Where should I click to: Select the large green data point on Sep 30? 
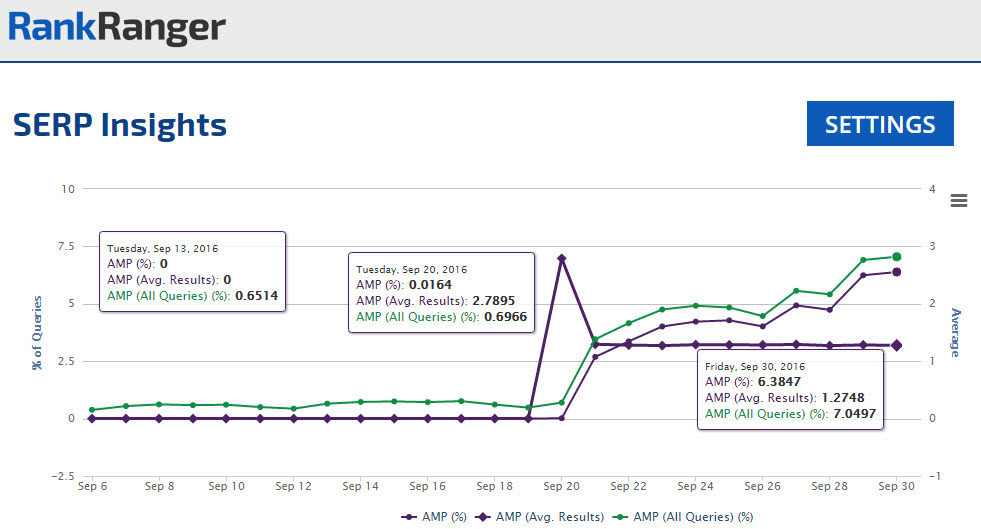[896, 257]
